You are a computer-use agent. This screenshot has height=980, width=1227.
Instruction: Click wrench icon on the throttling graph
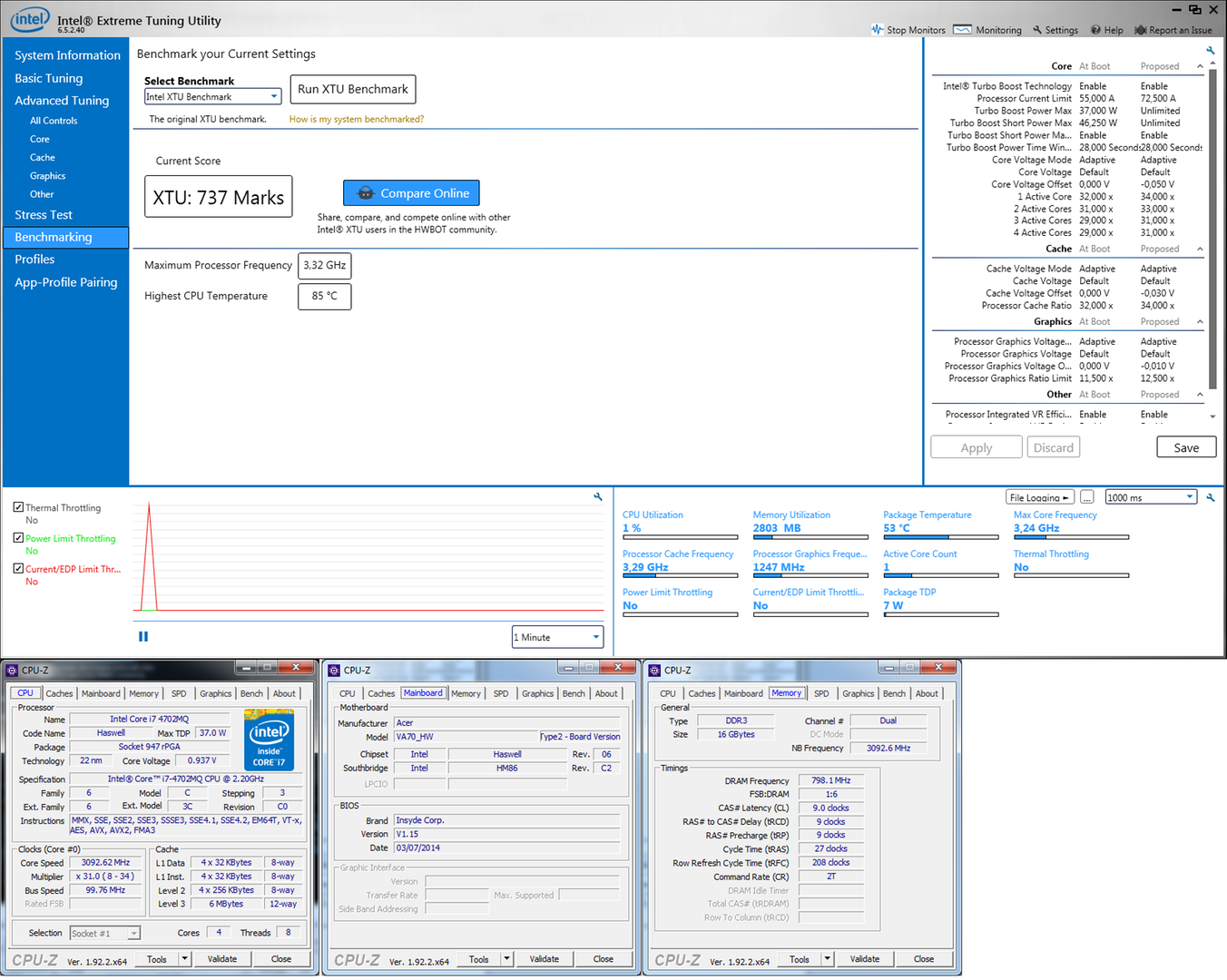click(598, 497)
